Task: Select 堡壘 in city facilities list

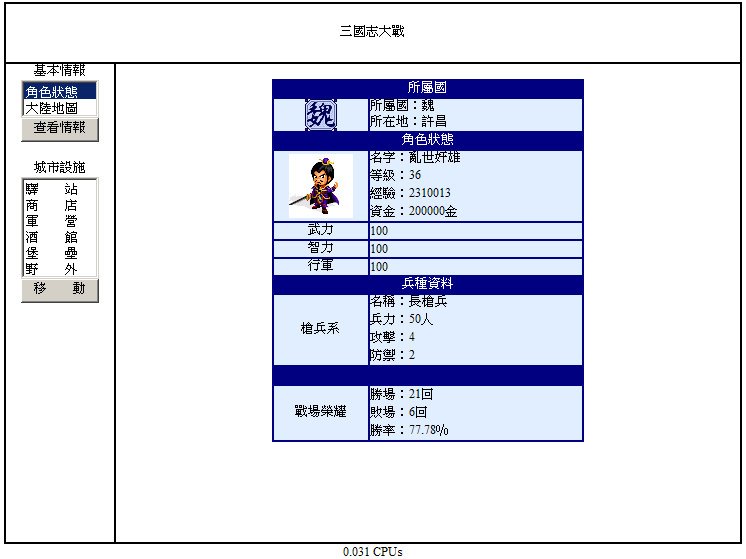Action: [59, 253]
